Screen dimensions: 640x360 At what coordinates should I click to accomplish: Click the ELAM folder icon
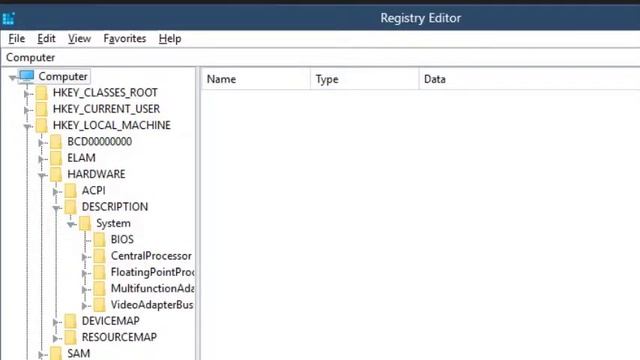tap(56, 158)
